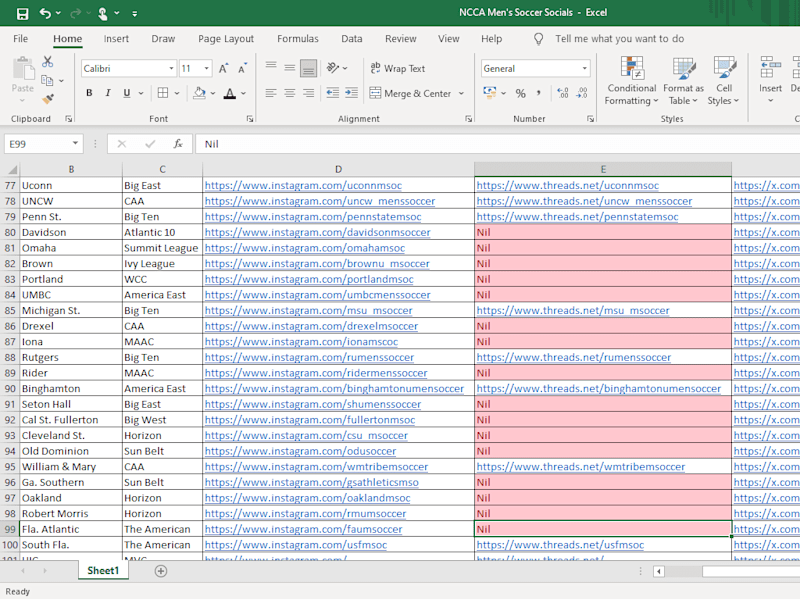
Task: Click the Save icon in quick access toolbar
Action: (22, 13)
